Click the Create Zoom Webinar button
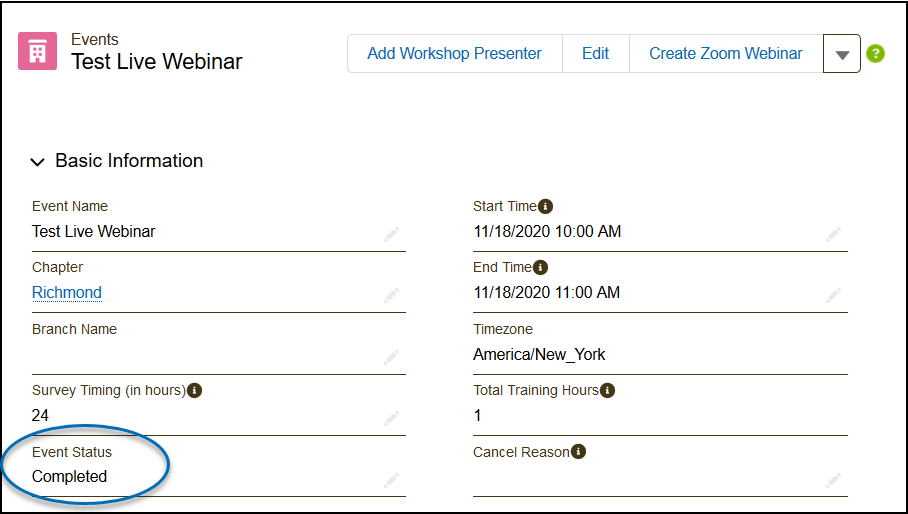Image resolution: width=908 pixels, height=514 pixels. [x=725, y=54]
